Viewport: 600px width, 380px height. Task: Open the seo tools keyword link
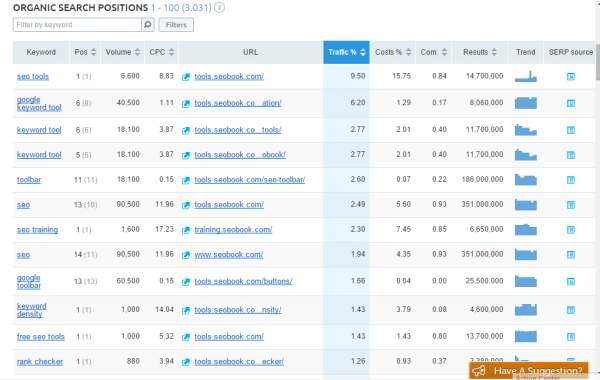click(33, 77)
